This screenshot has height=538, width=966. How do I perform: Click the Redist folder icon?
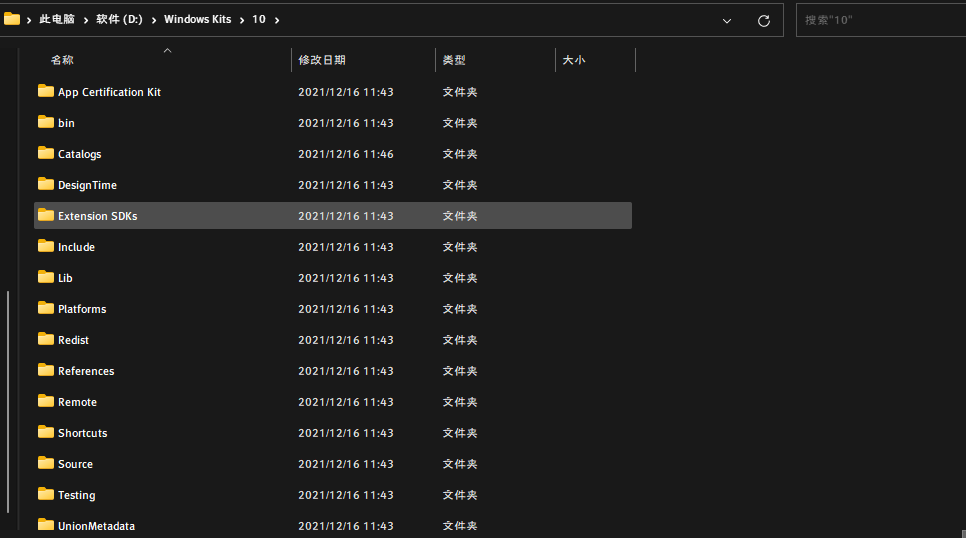click(46, 339)
